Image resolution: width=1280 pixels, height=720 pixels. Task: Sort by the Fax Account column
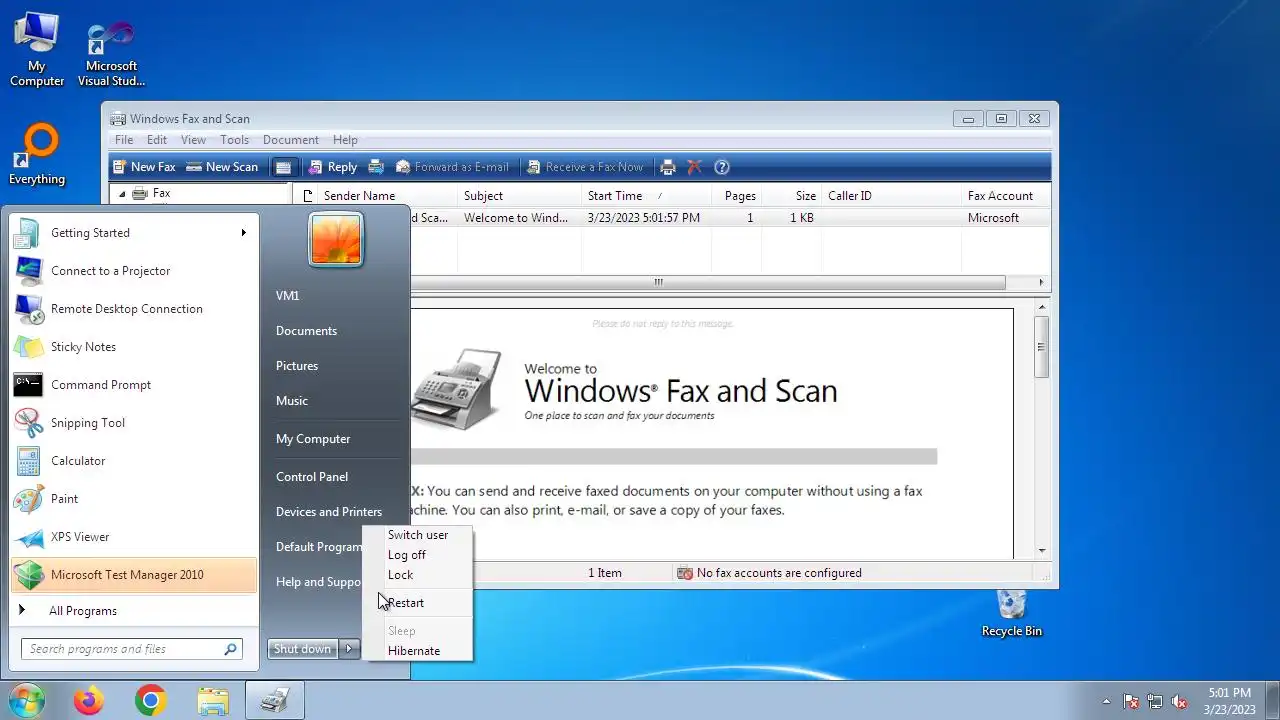point(1005,196)
